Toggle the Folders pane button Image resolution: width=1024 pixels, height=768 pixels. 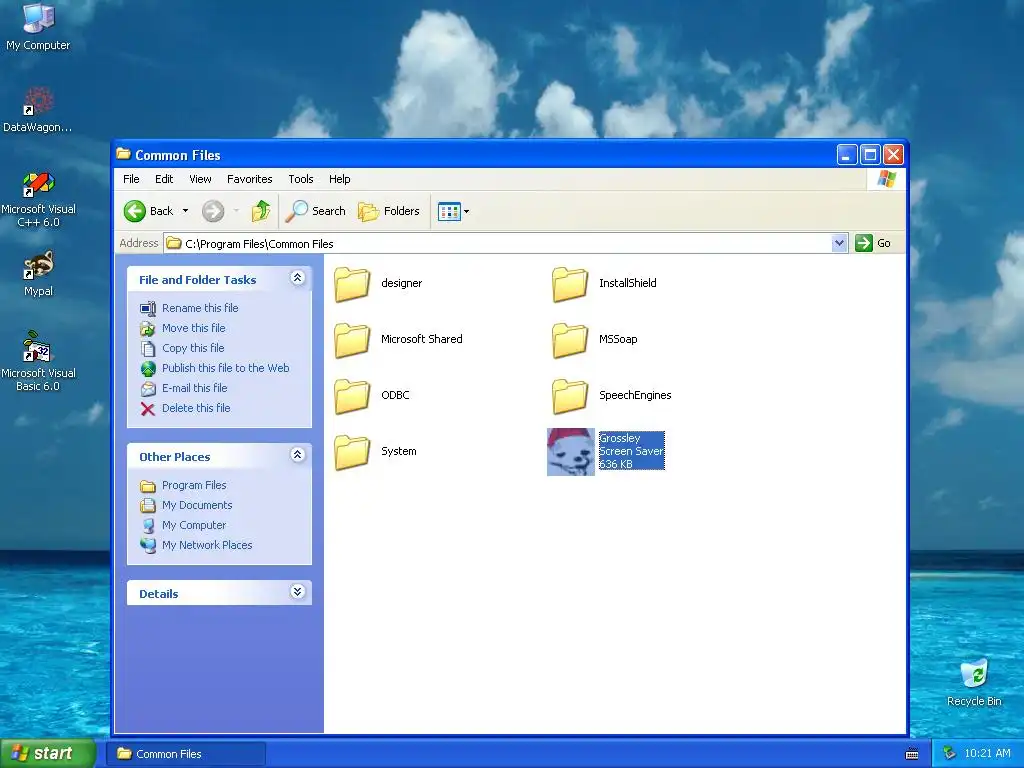pyautogui.click(x=389, y=211)
